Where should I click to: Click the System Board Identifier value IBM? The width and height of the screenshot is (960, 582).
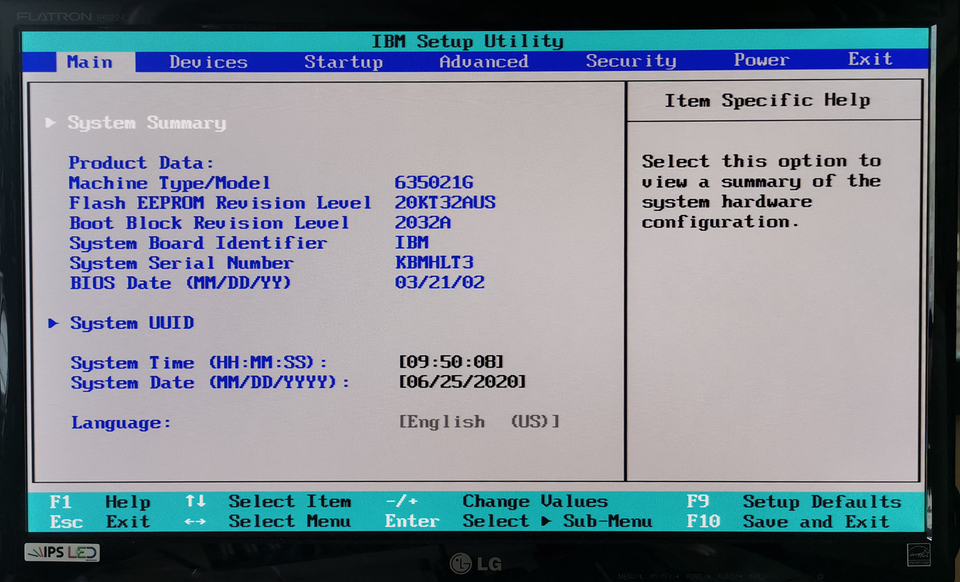tap(411, 242)
